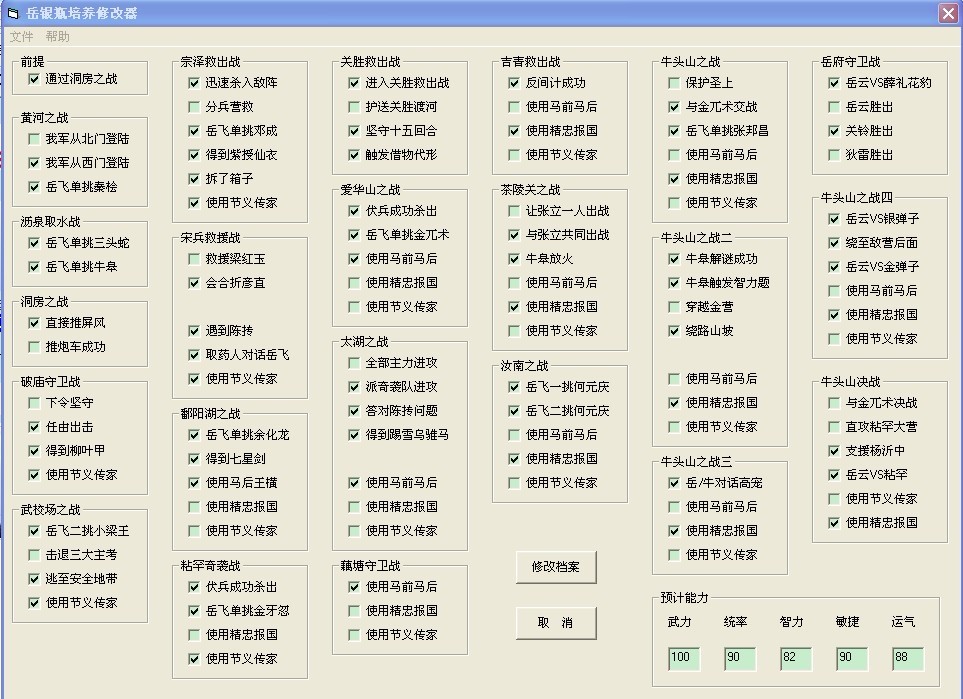Uncheck 坚守十五回合
Viewport: 963px width, 699px height.
click(x=354, y=131)
